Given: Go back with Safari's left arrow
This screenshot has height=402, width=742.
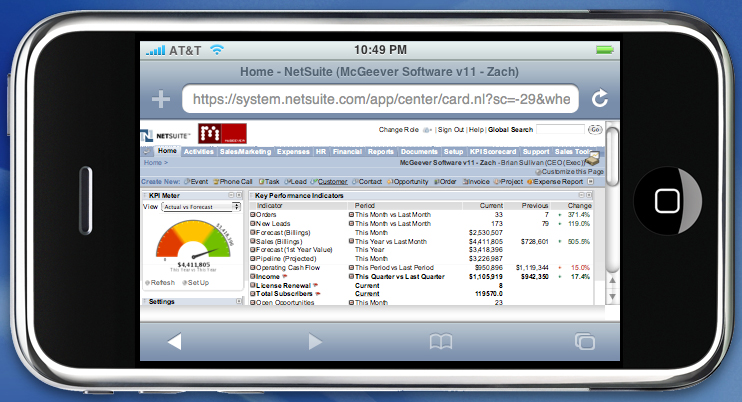Looking at the screenshot, I should tap(175, 341).
